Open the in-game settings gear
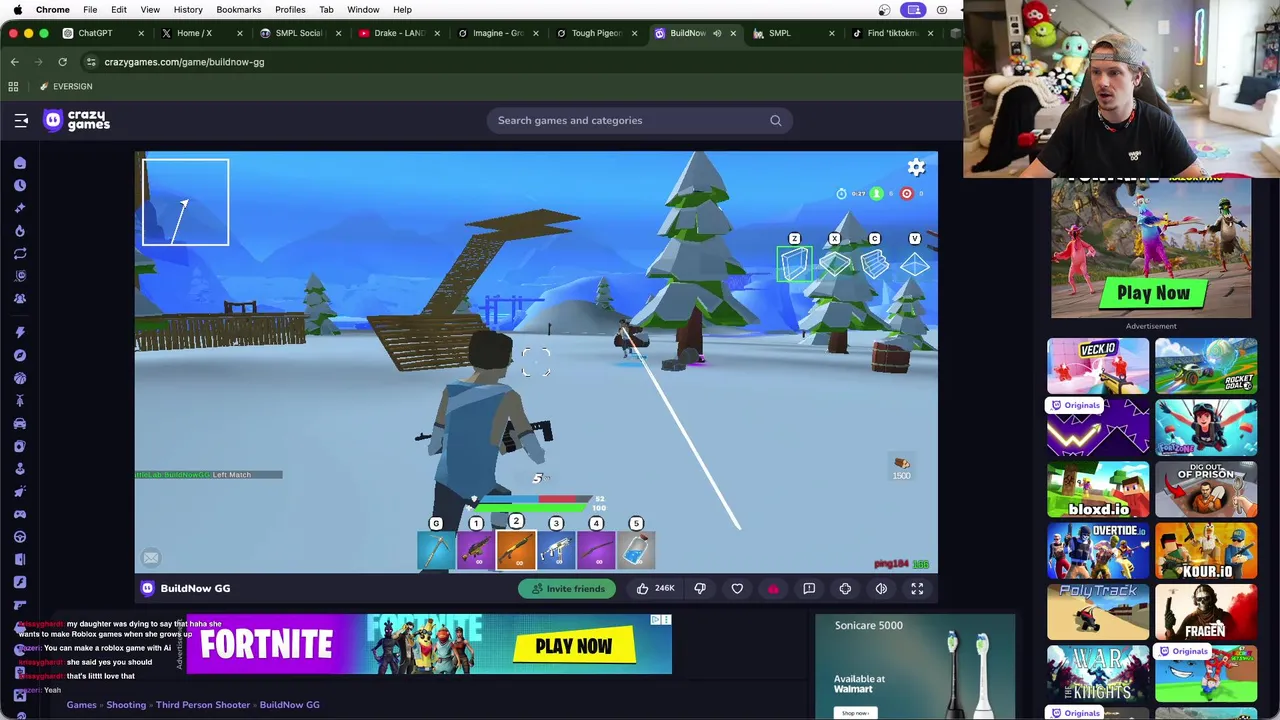1280x720 pixels. coord(916,168)
